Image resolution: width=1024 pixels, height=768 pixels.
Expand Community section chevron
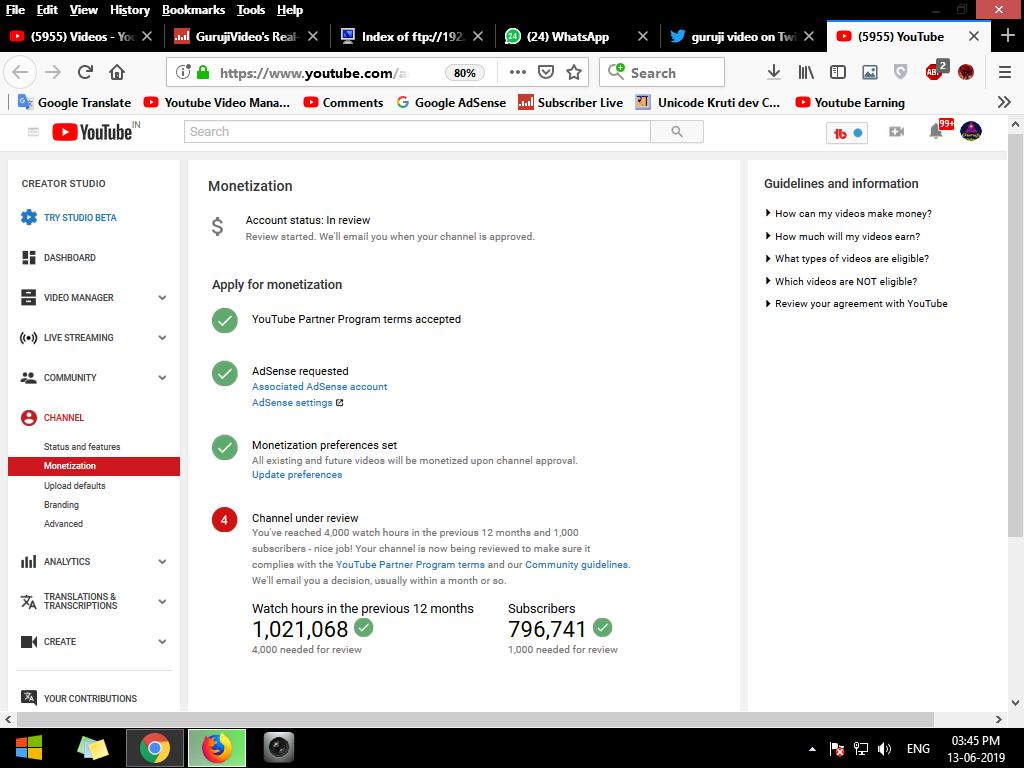[x=162, y=377]
